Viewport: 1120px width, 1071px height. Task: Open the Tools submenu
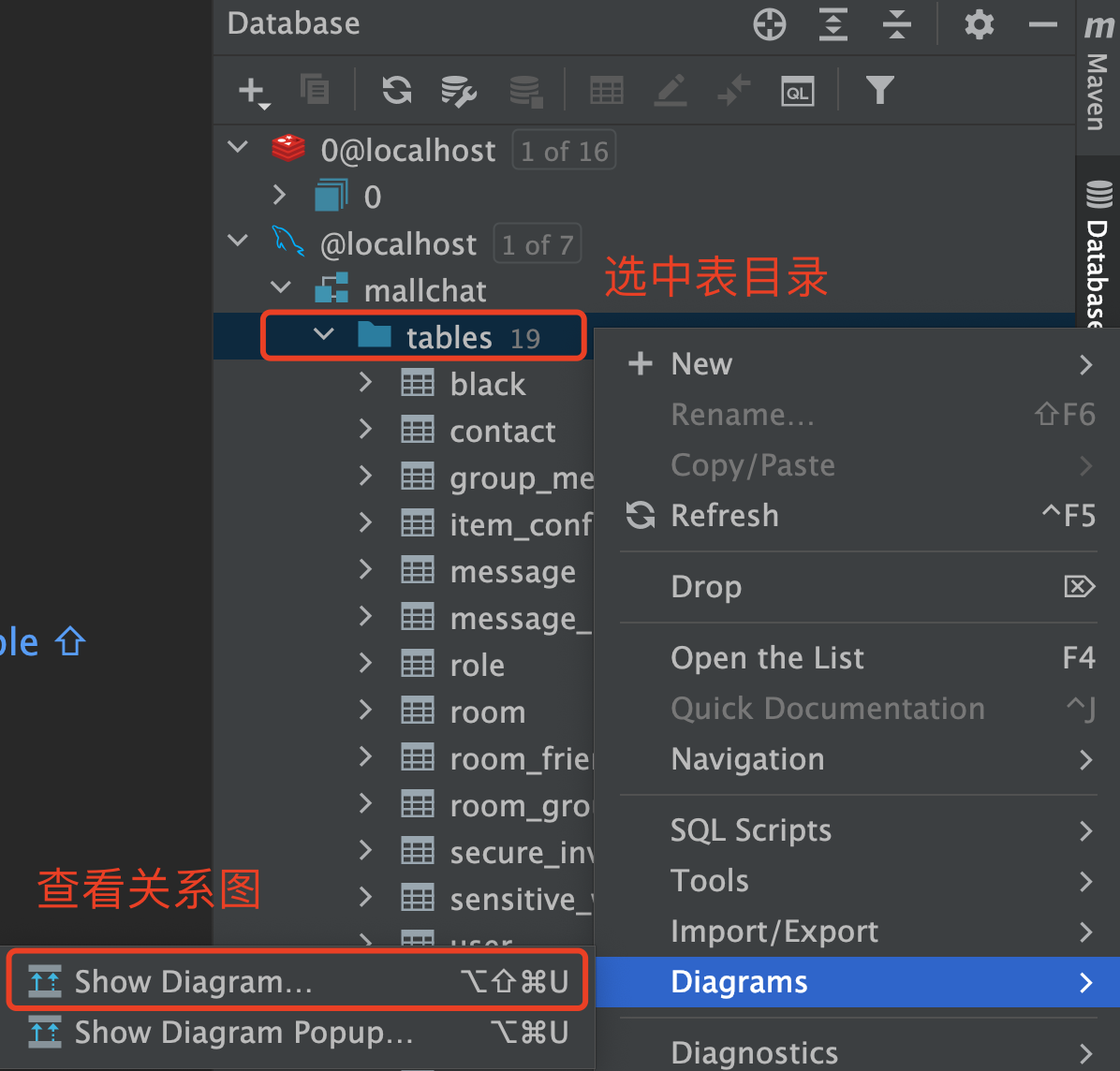click(x=859, y=881)
